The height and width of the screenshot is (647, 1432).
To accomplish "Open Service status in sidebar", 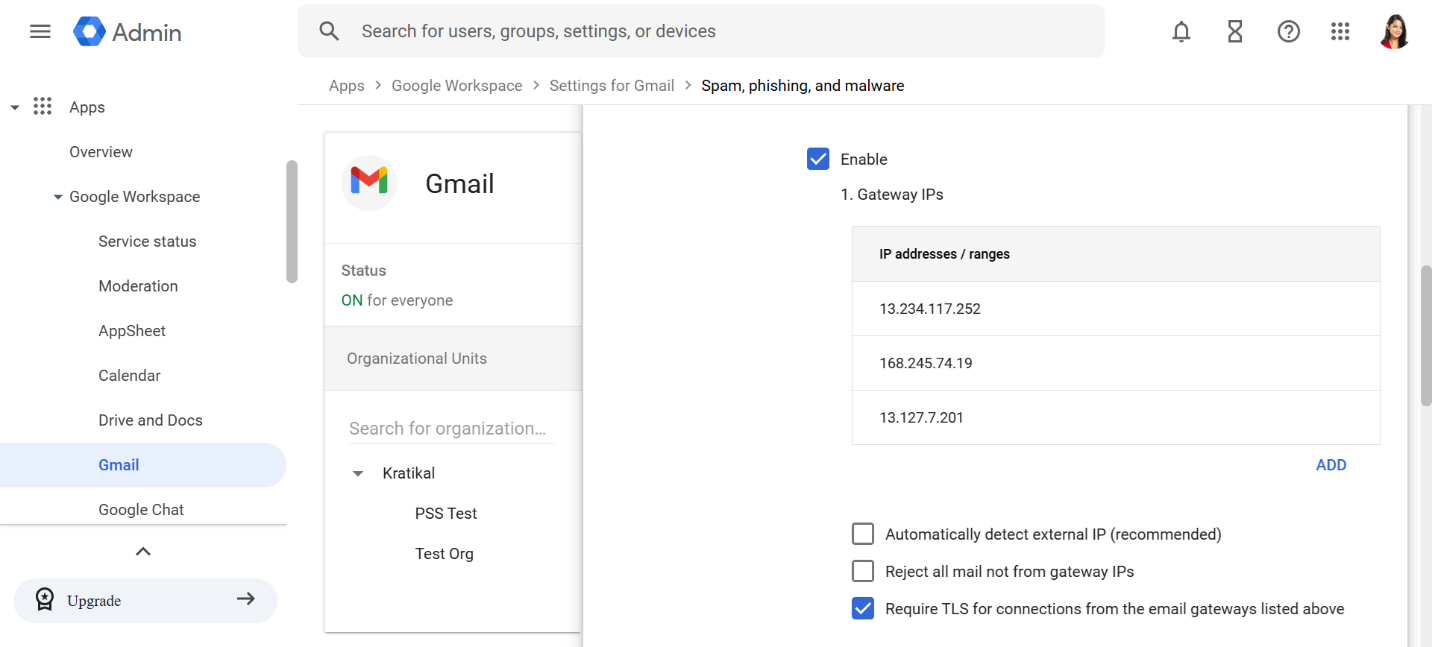I will pos(147,241).
